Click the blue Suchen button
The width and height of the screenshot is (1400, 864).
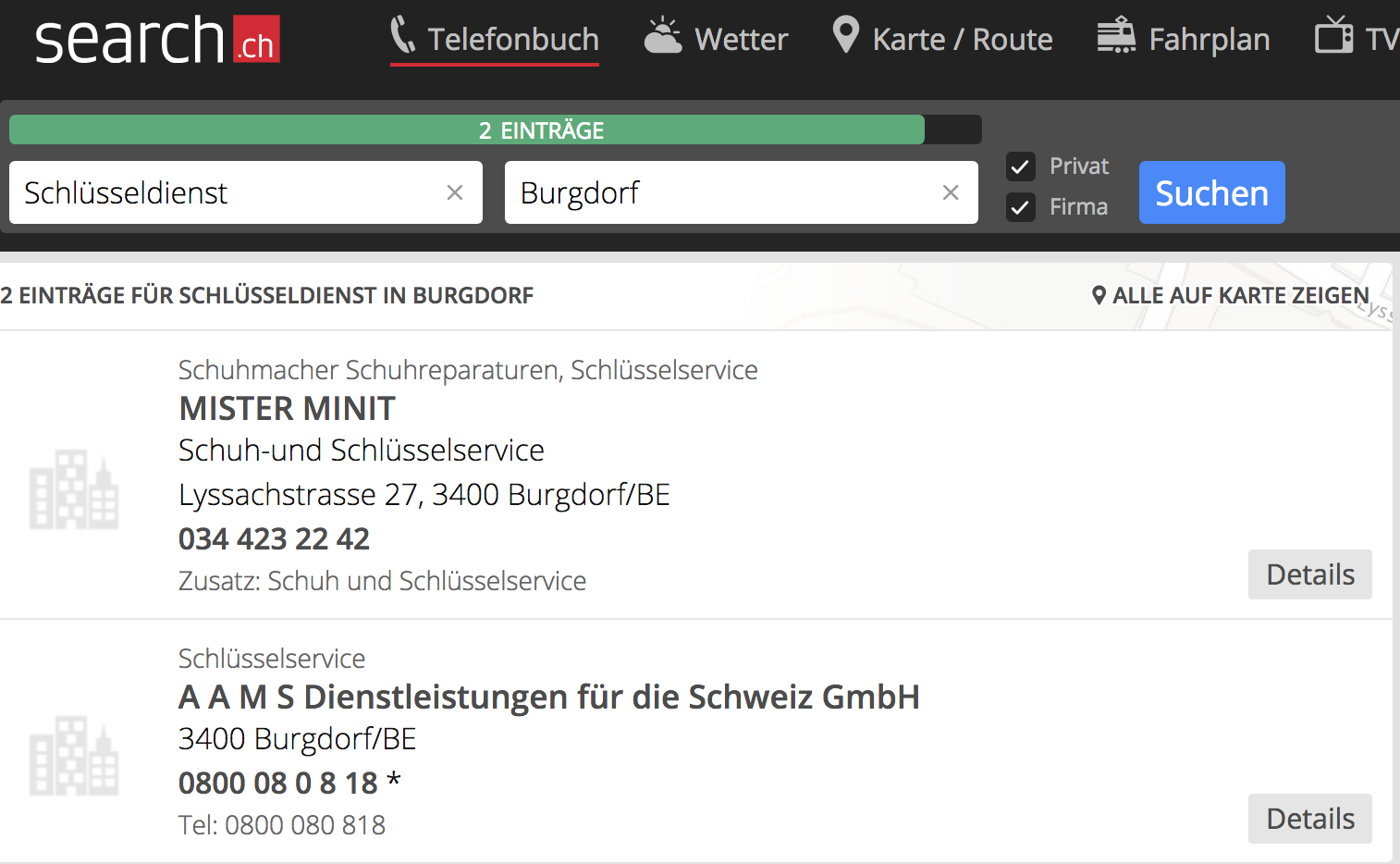point(1211,192)
